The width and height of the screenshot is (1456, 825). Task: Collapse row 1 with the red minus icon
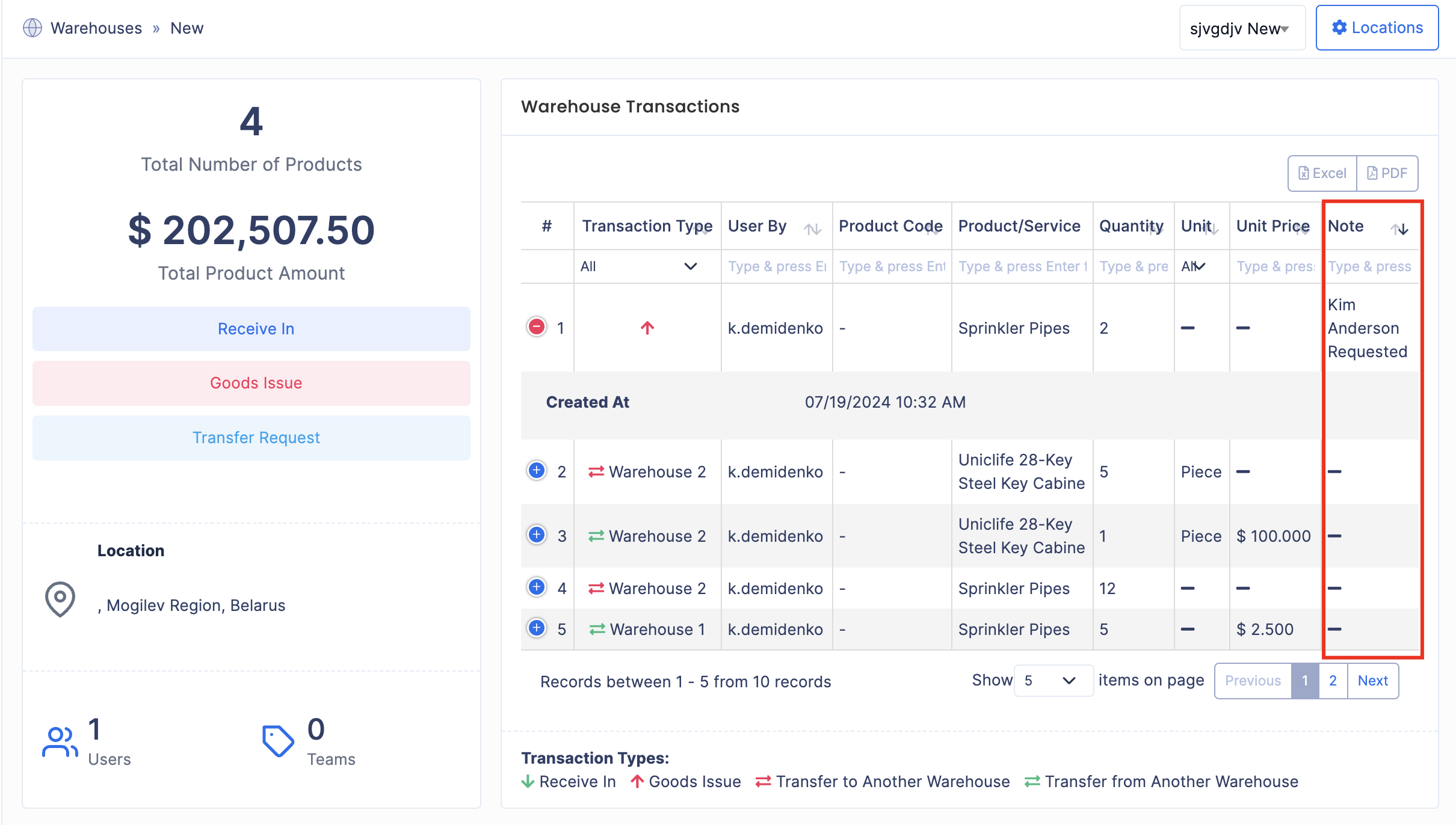pyautogui.click(x=536, y=327)
